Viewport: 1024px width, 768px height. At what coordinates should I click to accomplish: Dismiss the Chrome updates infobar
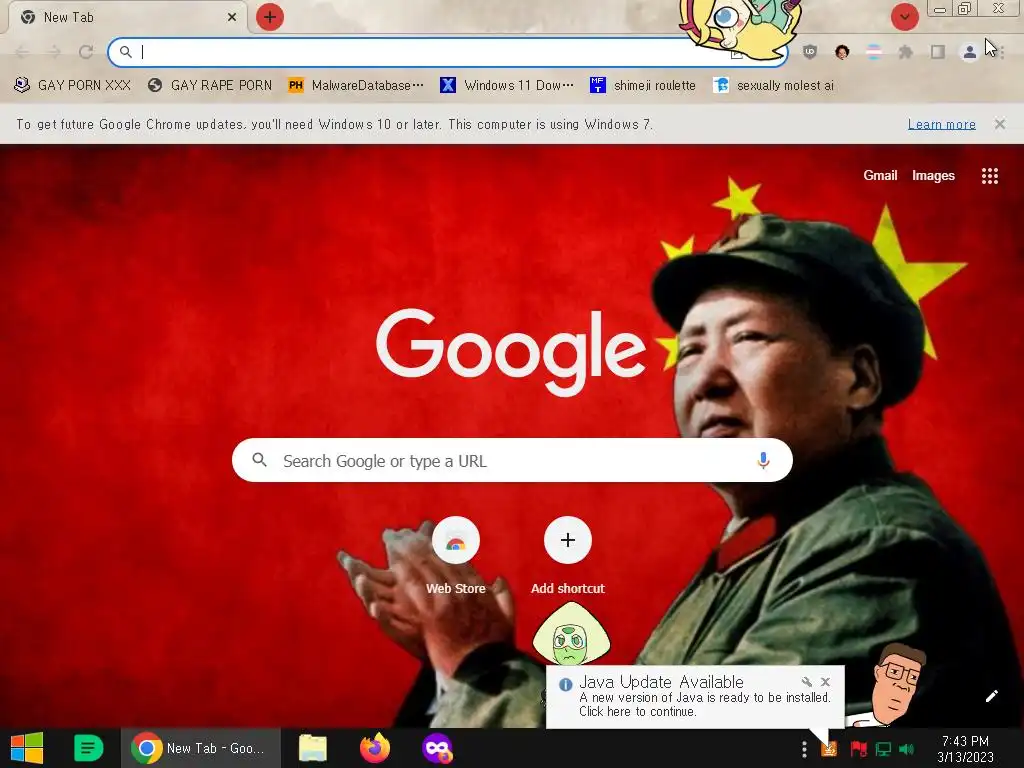pyautogui.click(x=1000, y=124)
